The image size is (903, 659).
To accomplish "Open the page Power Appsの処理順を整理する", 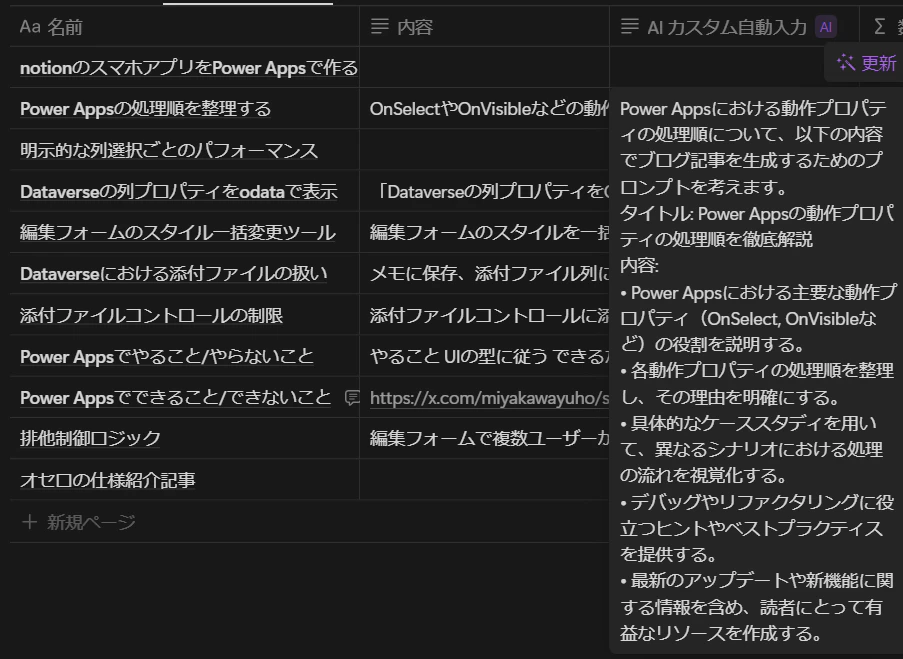I will [x=145, y=109].
